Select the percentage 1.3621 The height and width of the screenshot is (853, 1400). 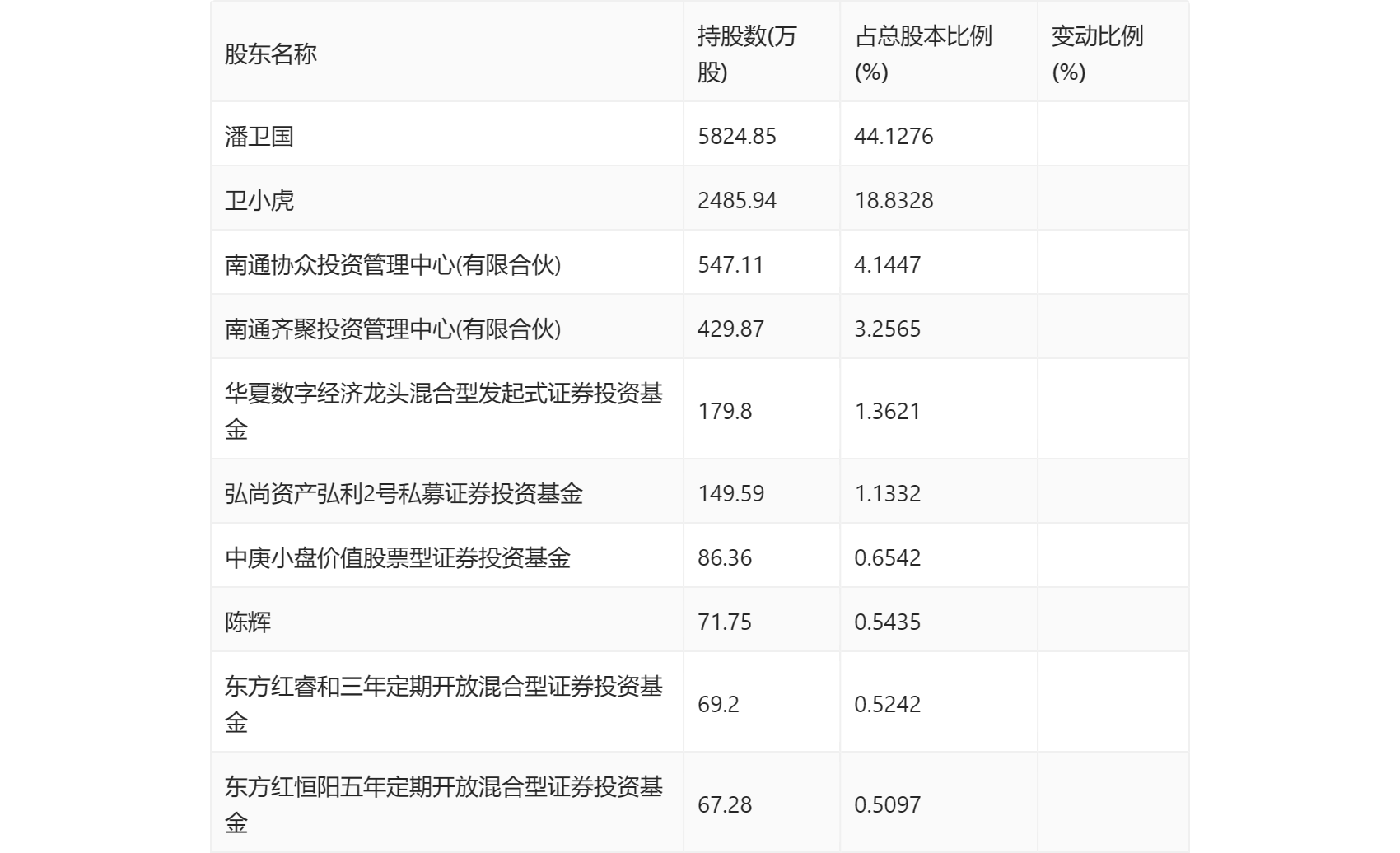(x=888, y=411)
